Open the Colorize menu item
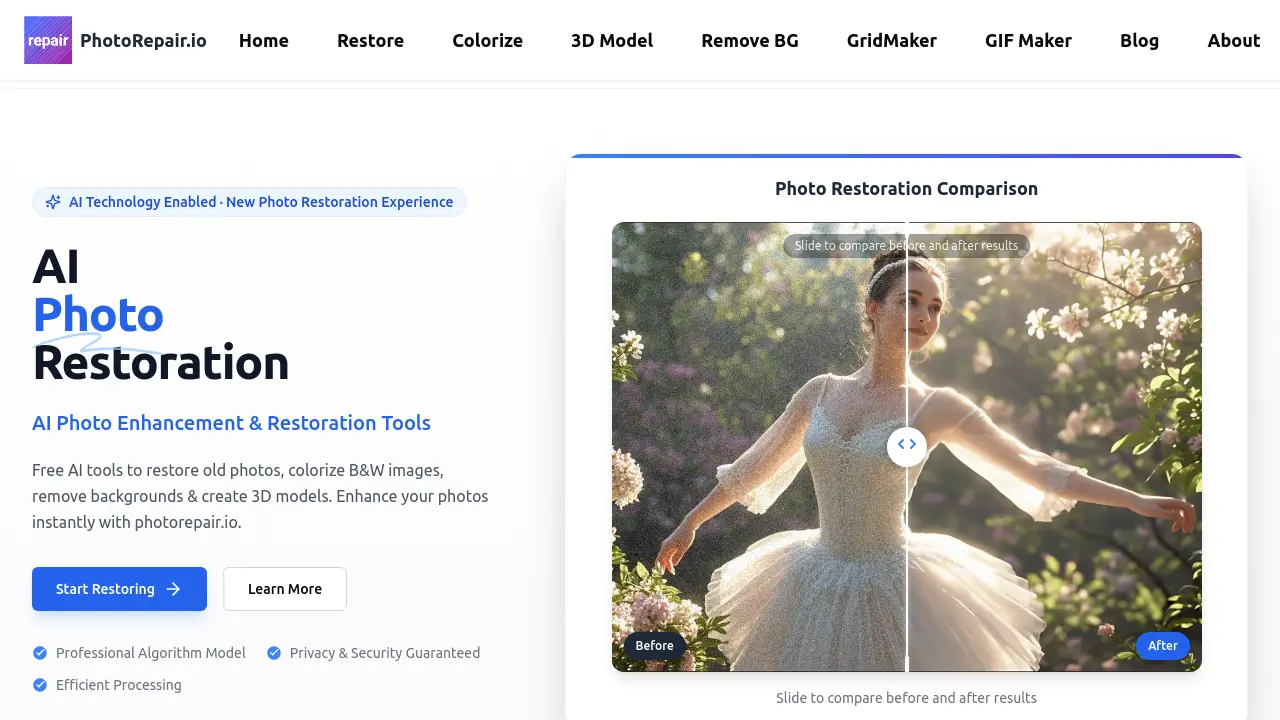 point(487,40)
